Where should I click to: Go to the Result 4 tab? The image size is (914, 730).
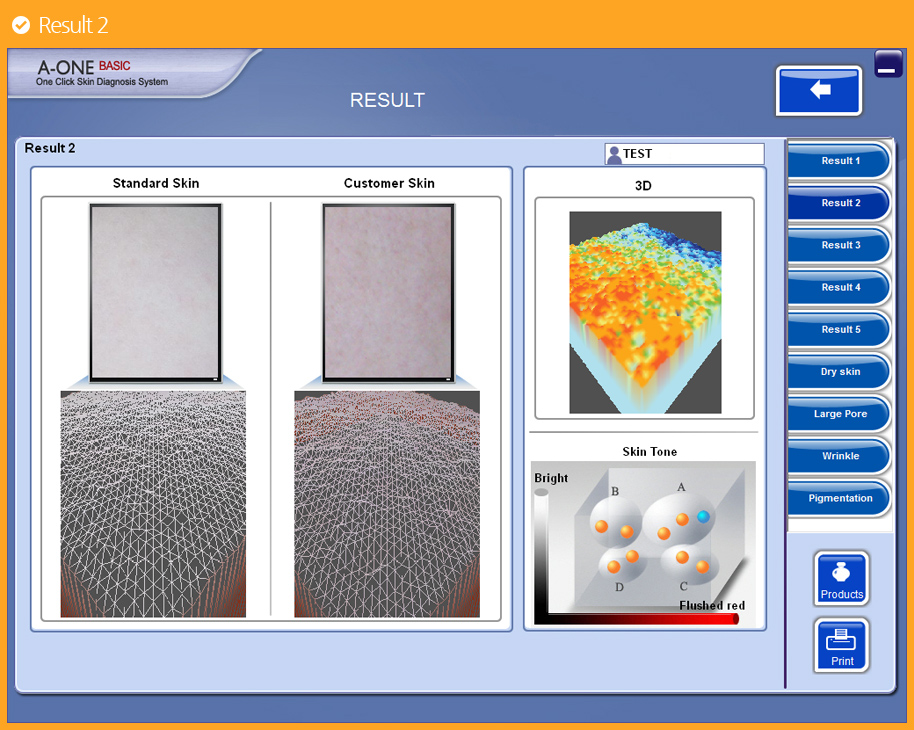840,287
